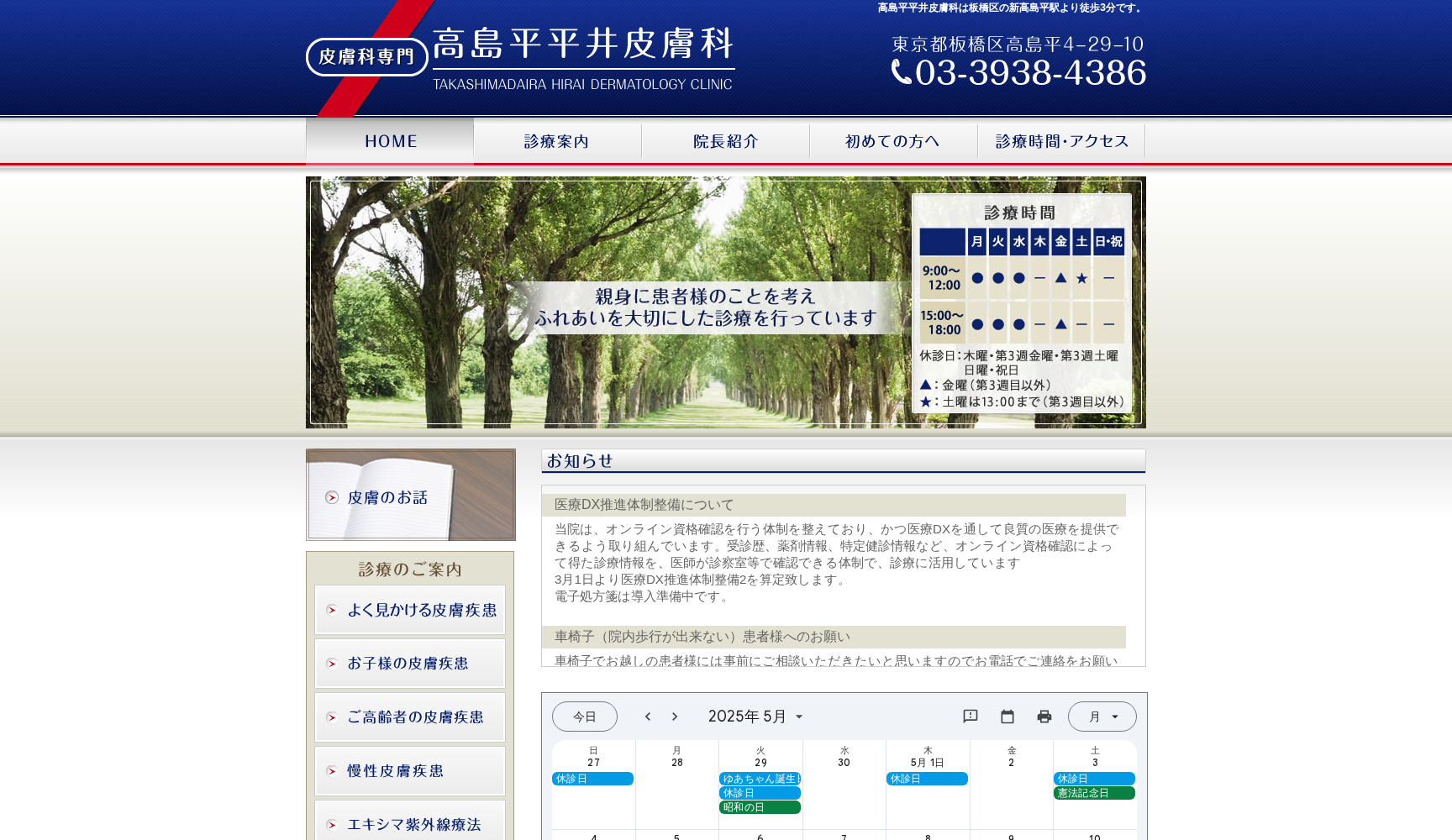Viewport: 1452px width, 840px height.
Task: Click the calendar feedback icon
Action: pos(971,717)
